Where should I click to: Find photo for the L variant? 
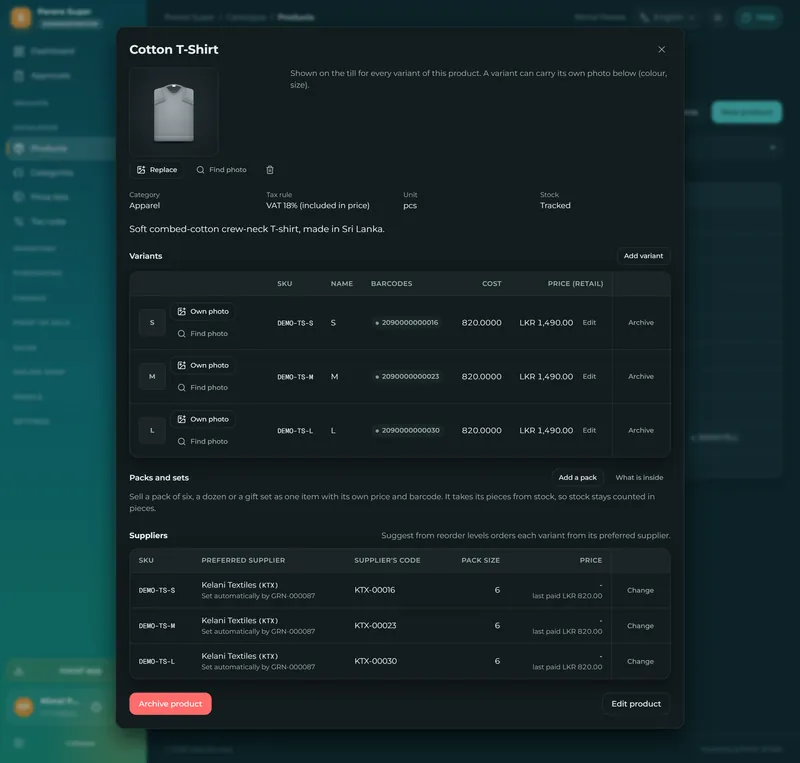203,441
